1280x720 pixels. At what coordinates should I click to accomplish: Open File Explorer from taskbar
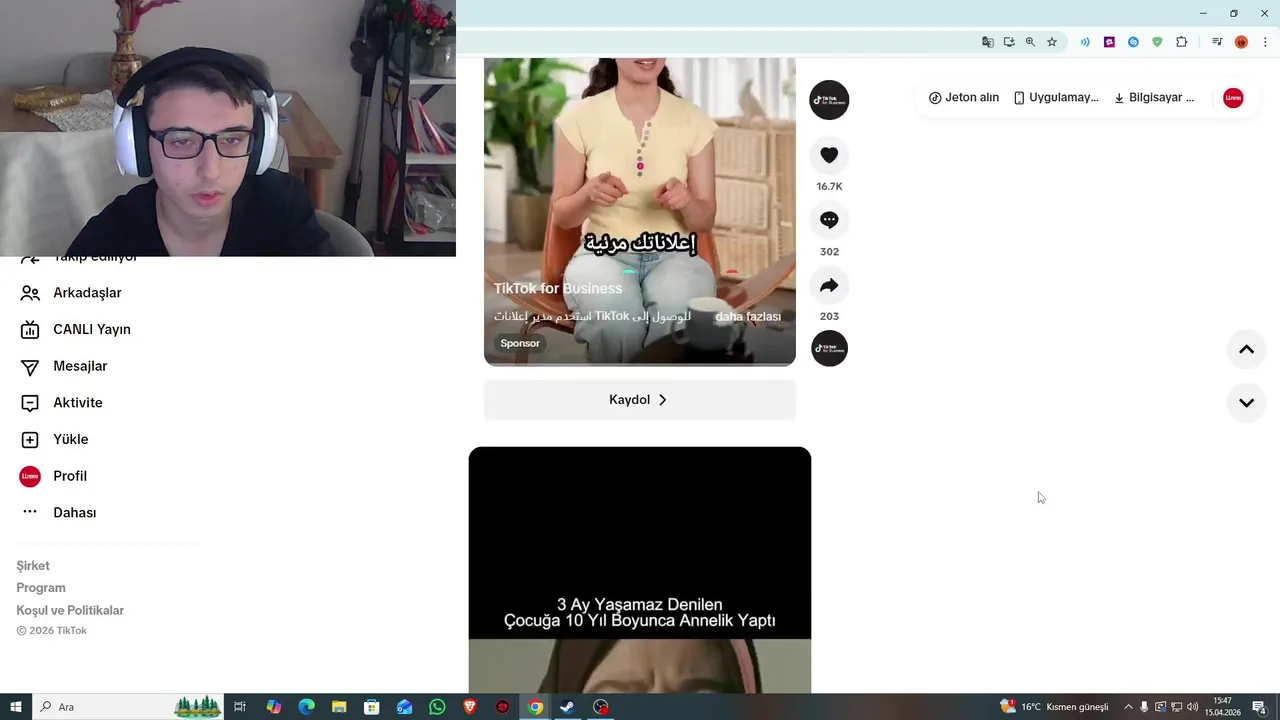click(x=339, y=707)
